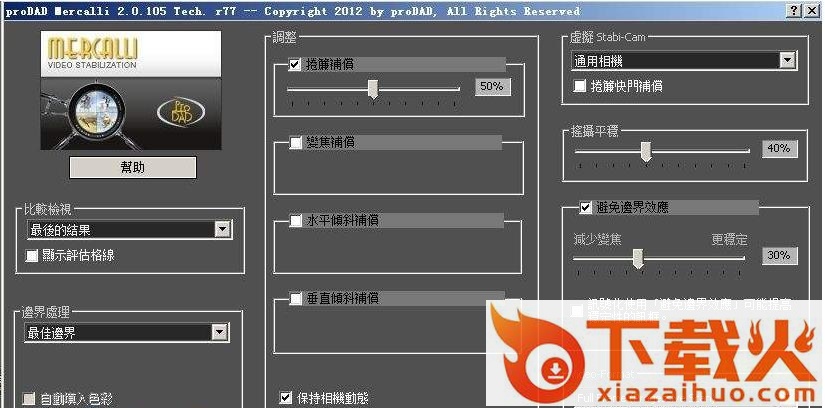Enable the 變焦補償 checkbox
Viewport: 825px width, 408px height.
pyautogui.click(x=295, y=142)
